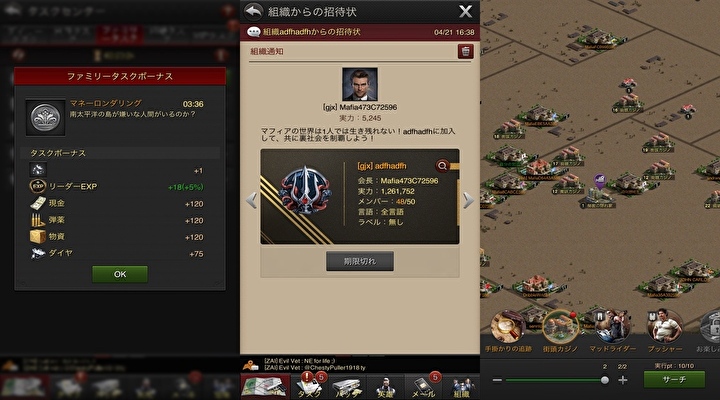
Task: Show next invitation with right arrow
Action: [467, 200]
